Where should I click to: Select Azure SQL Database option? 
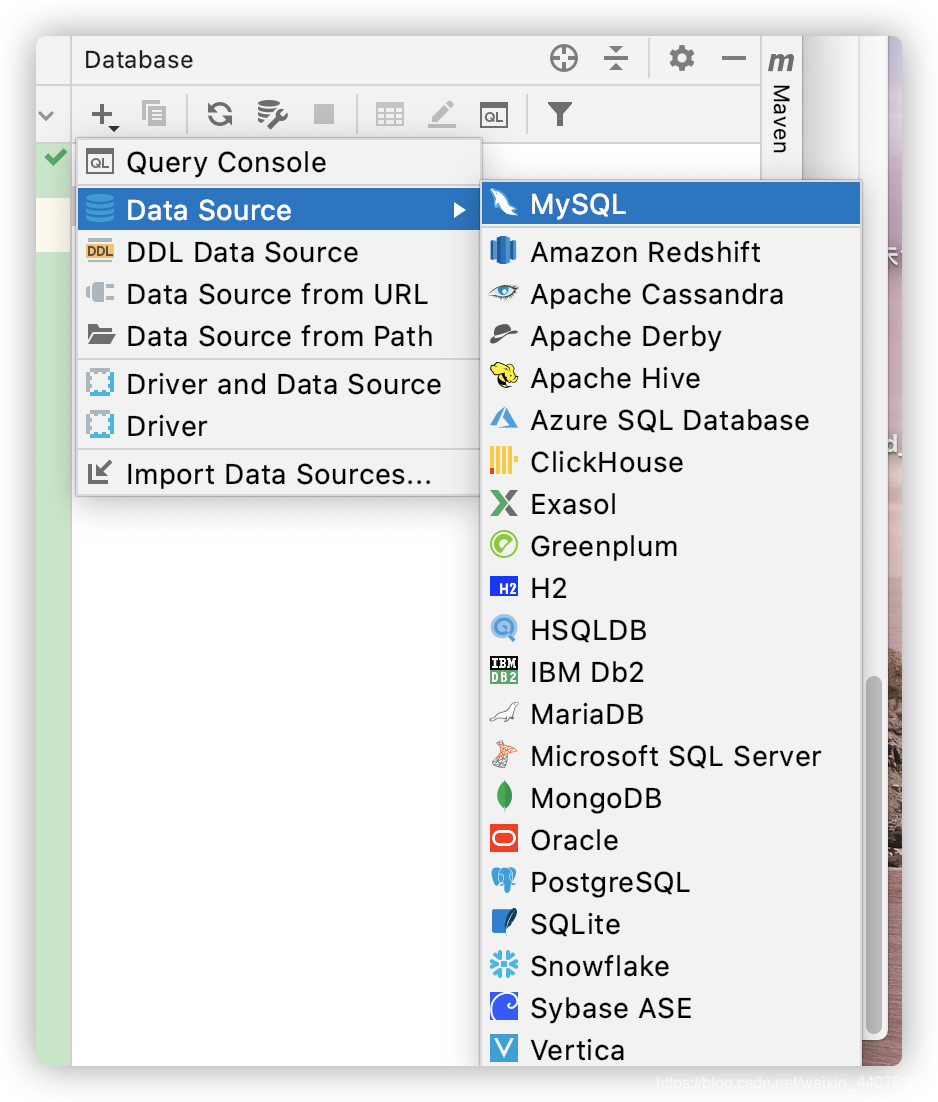click(671, 420)
